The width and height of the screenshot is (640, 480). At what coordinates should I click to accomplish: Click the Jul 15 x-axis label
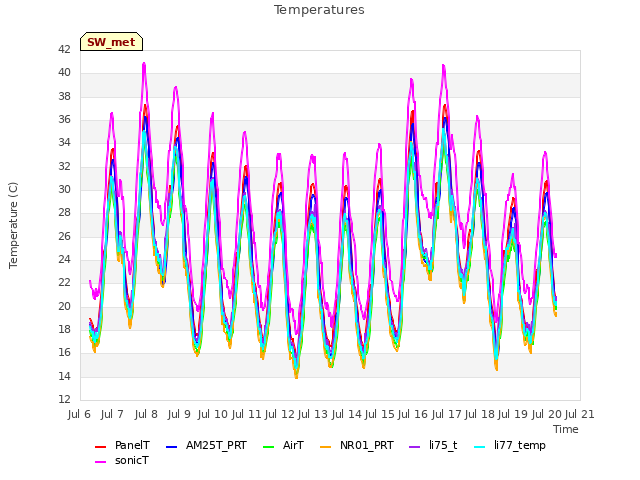tap(380, 414)
